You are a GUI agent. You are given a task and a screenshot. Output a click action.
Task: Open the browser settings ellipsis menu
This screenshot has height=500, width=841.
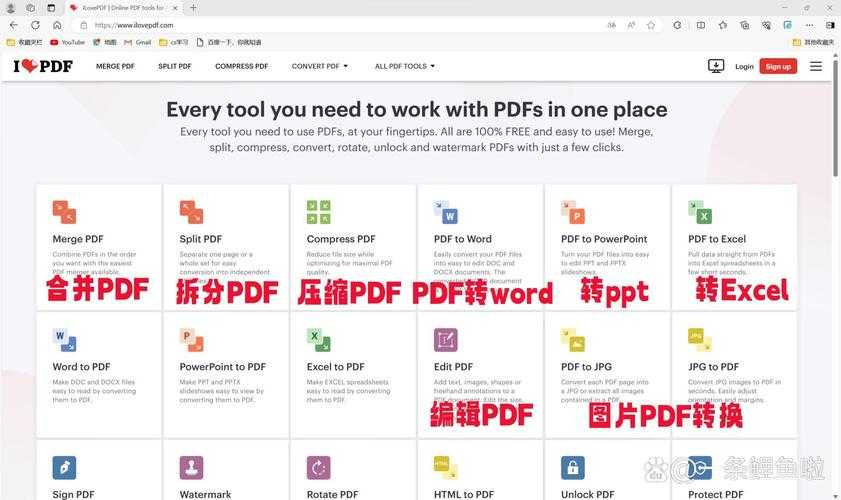coord(809,25)
